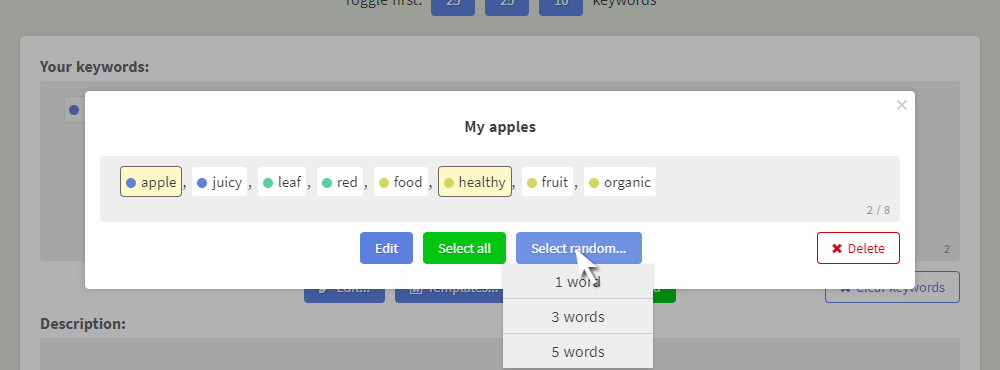The width and height of the screenshot is (1000, 370).
Task: Select the 'leaf' keyword
Action: [x=282, y=182]
